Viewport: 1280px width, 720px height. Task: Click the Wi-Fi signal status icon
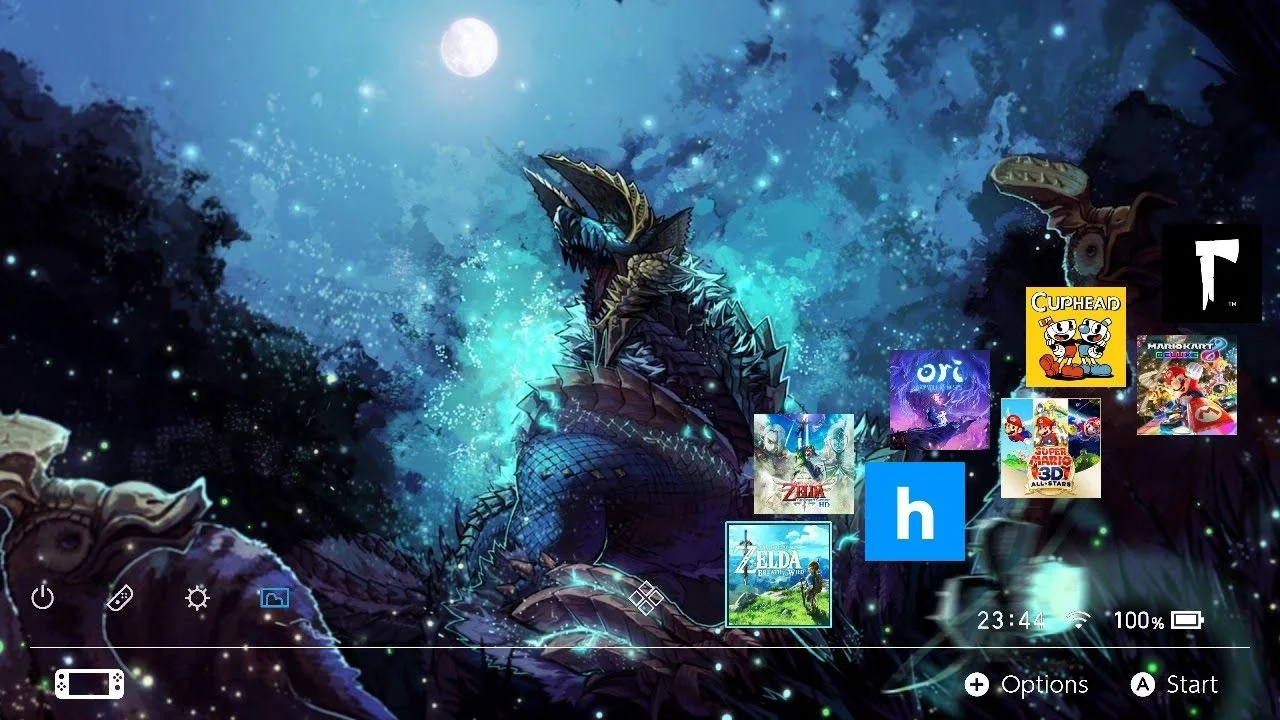[x=1078, y=620]
